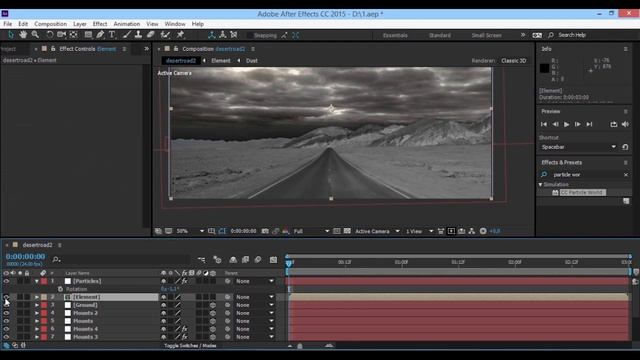Take snapshot with camera icon in viewer
Screen dimensions: 640x360
(x=265, y=231)
